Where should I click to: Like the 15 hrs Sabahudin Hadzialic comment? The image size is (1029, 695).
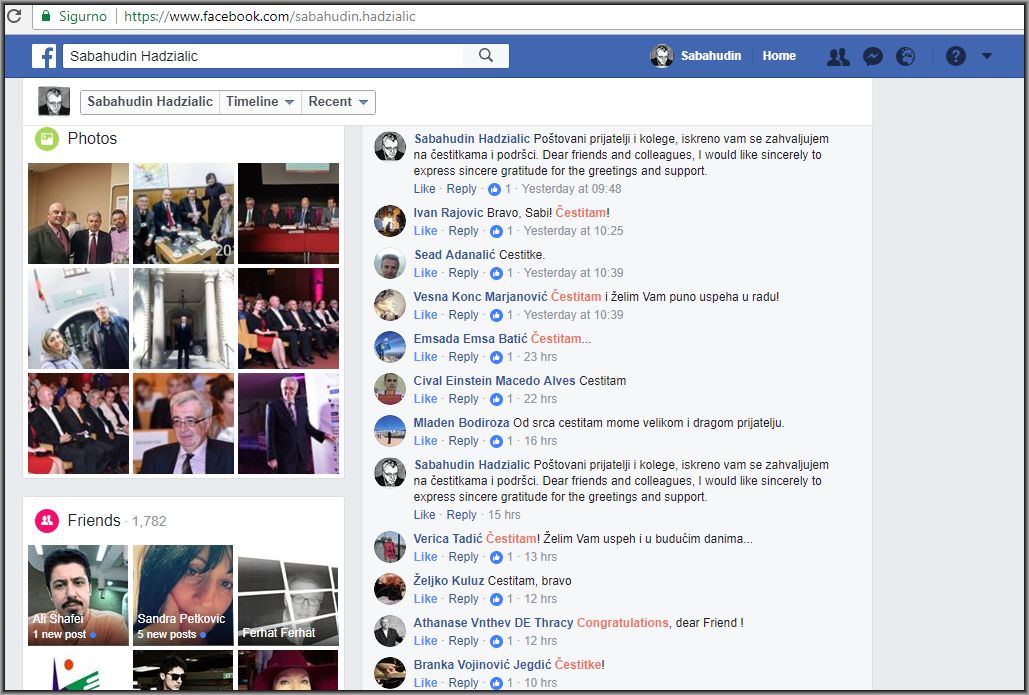tap(424, 515)
